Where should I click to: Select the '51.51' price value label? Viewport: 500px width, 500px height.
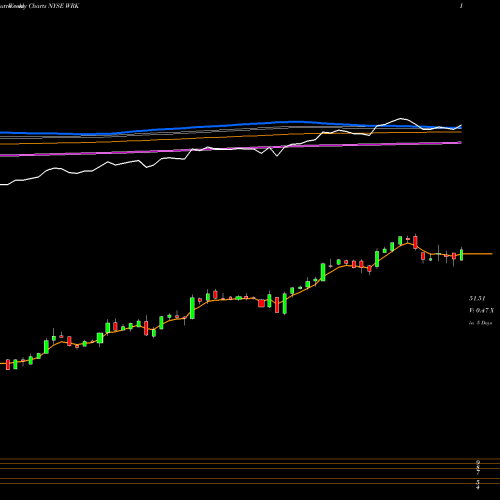point(477,298)
